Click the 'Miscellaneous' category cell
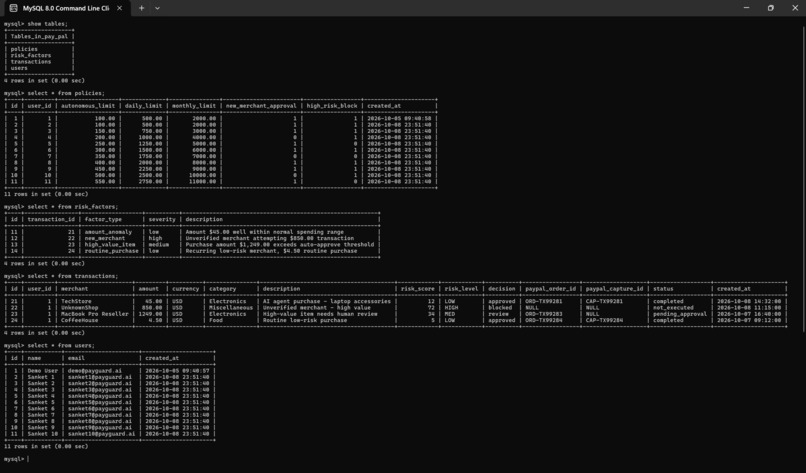 (x=231, y=307)
